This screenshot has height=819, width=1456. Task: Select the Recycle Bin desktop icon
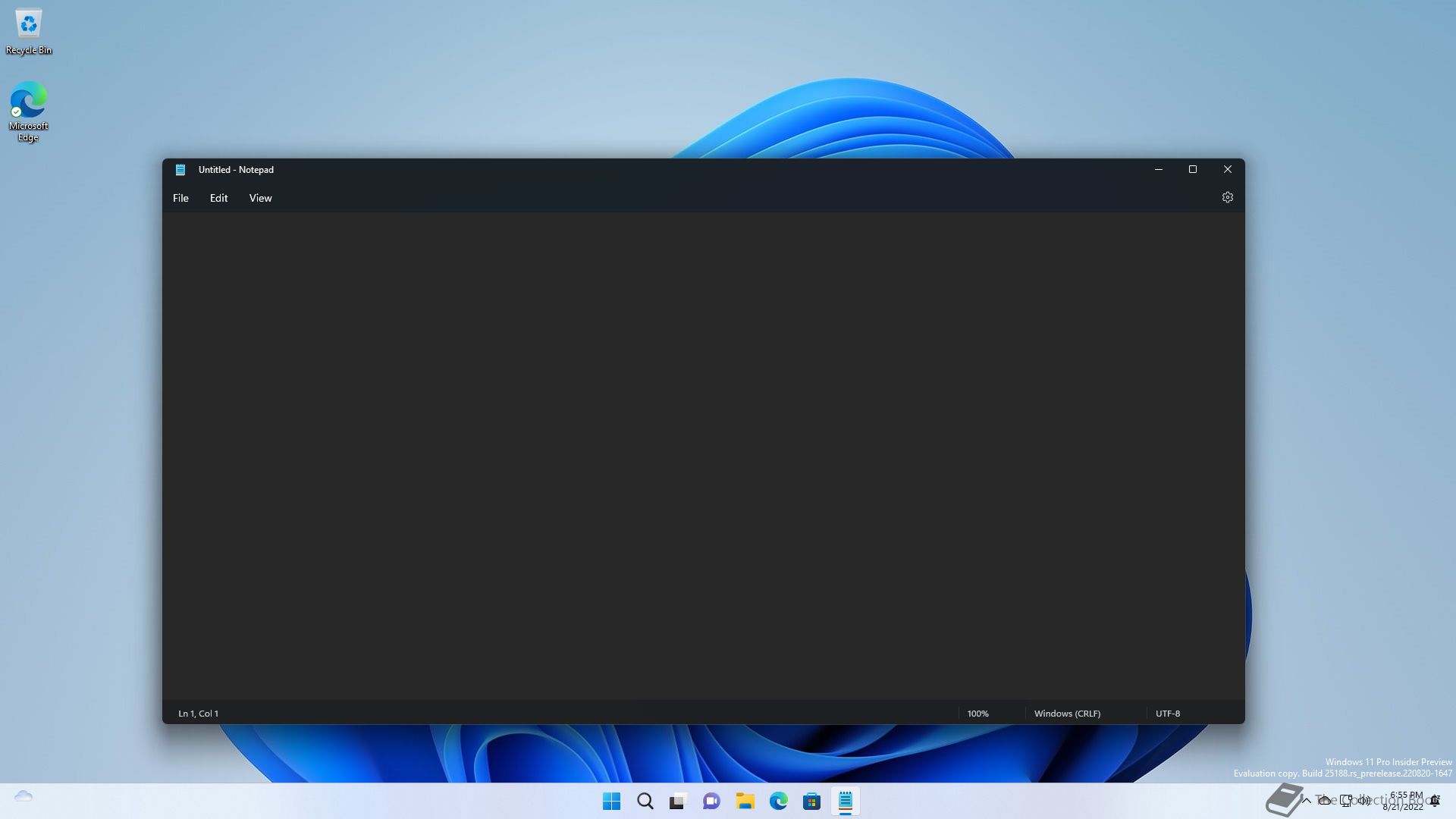(29, 32)
